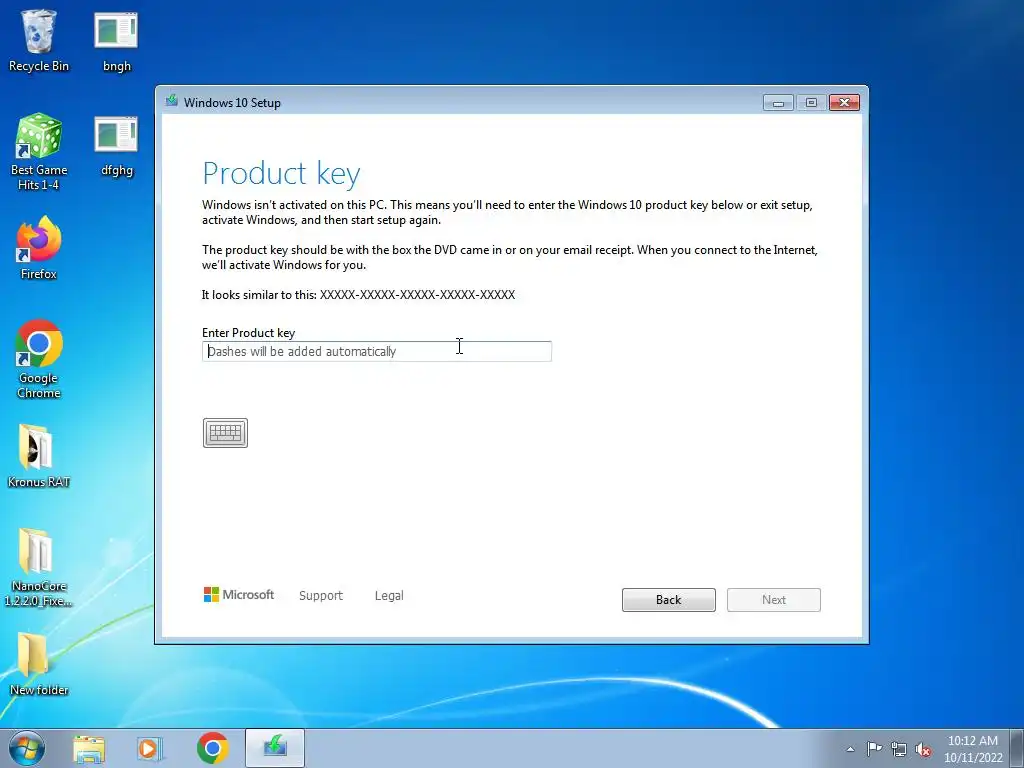Click the Next button in setup
Screen dimensions: 1024x768
tap(774, 600)
